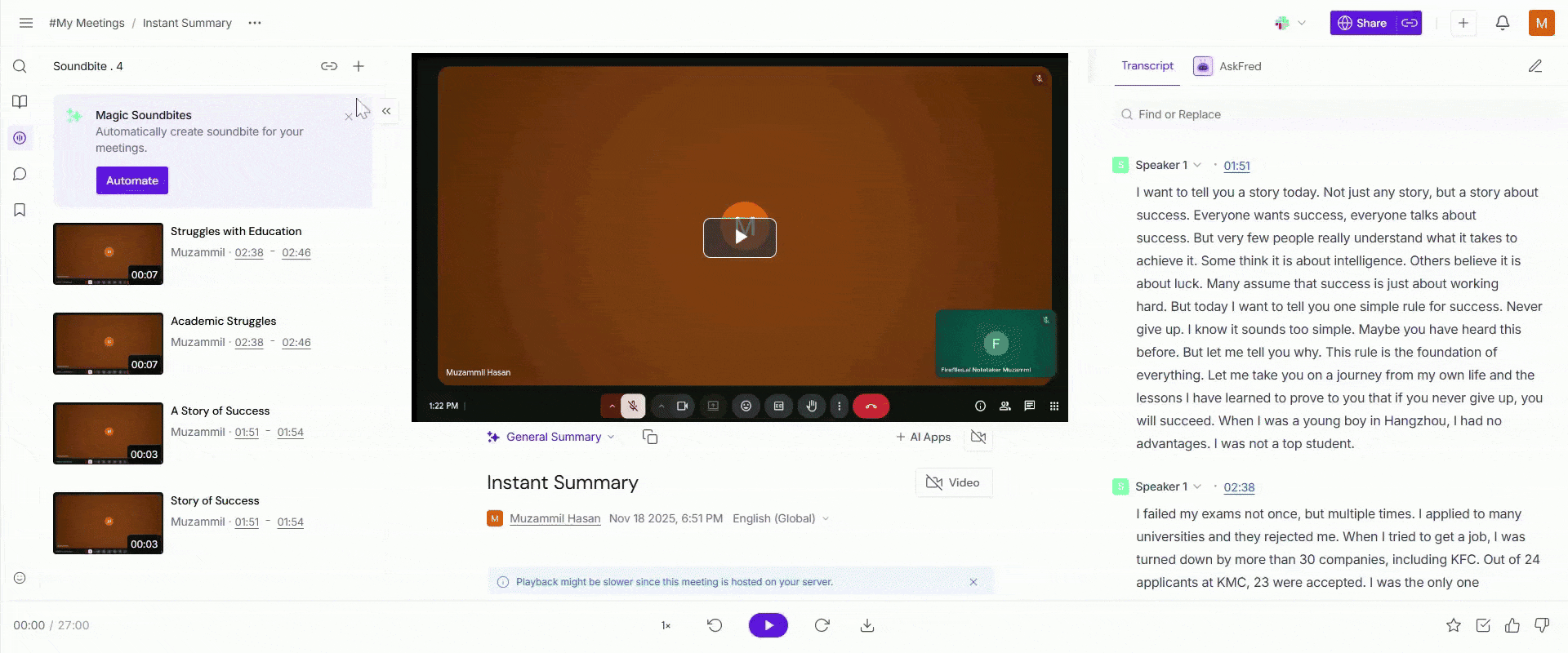Give a thumbs up rating

(1512, 625)
